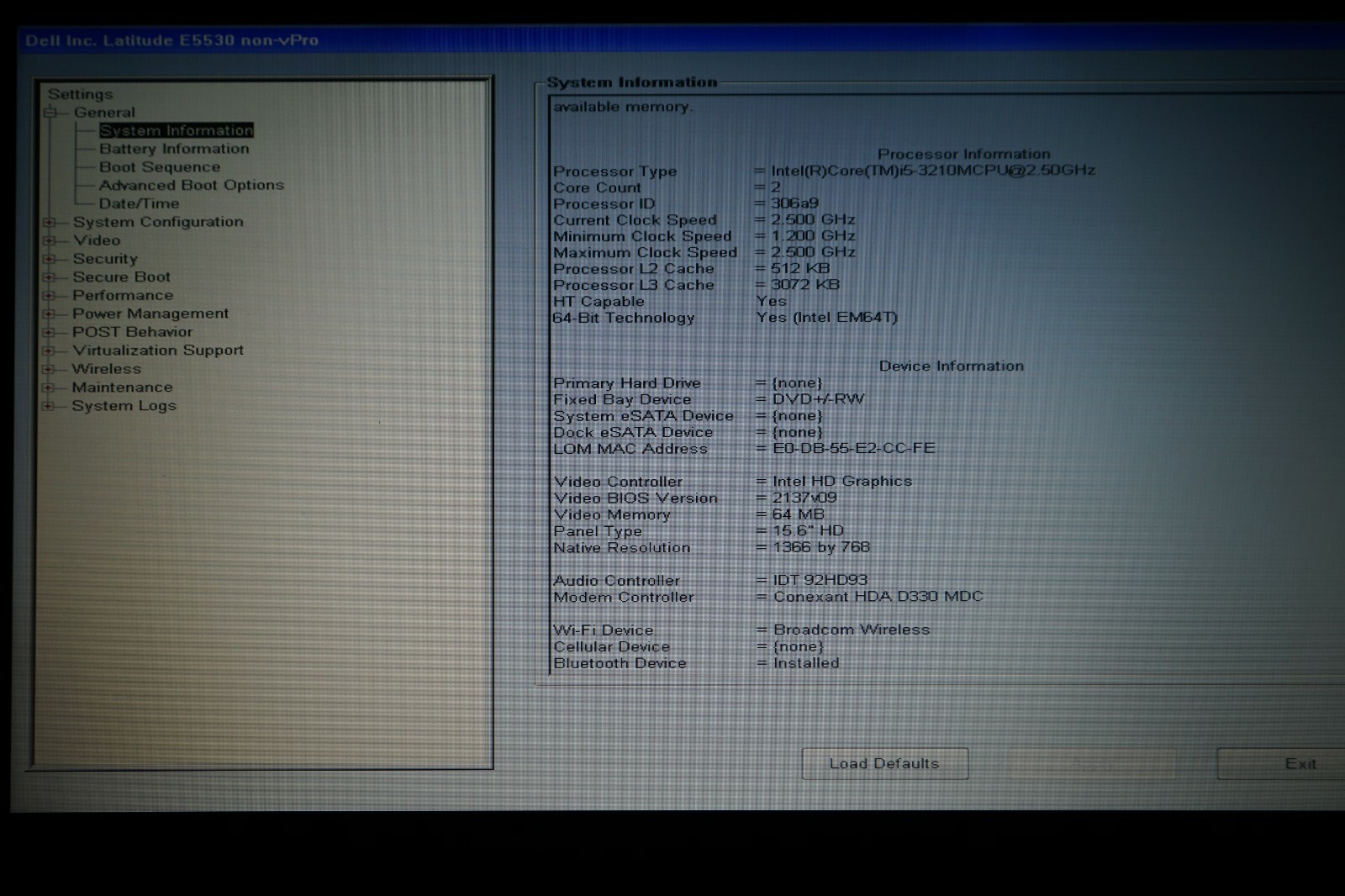Select Secure Boot category label

(121, 277)
